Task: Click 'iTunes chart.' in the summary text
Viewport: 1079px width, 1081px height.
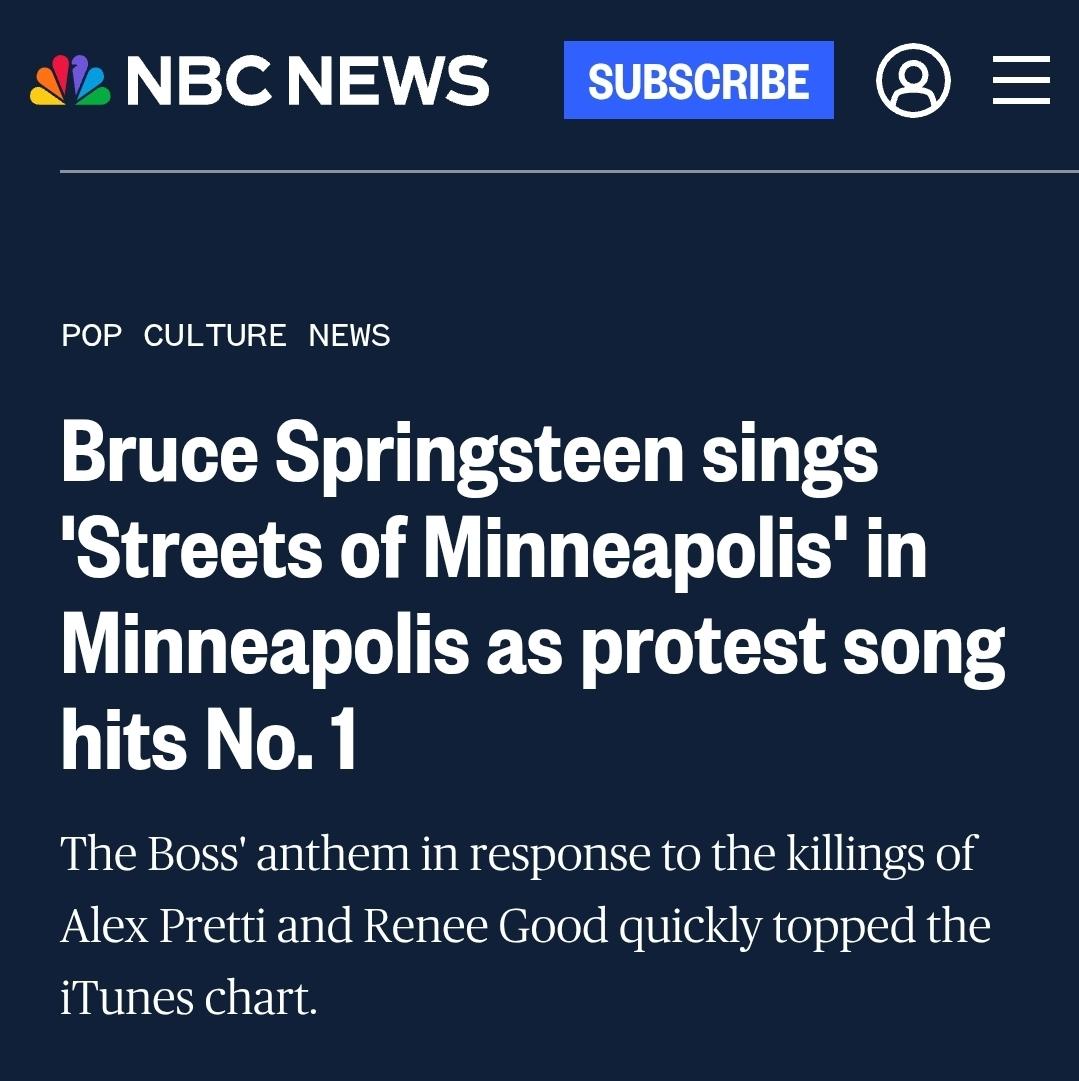Action: pyautogui.click(x=188, y=998)
